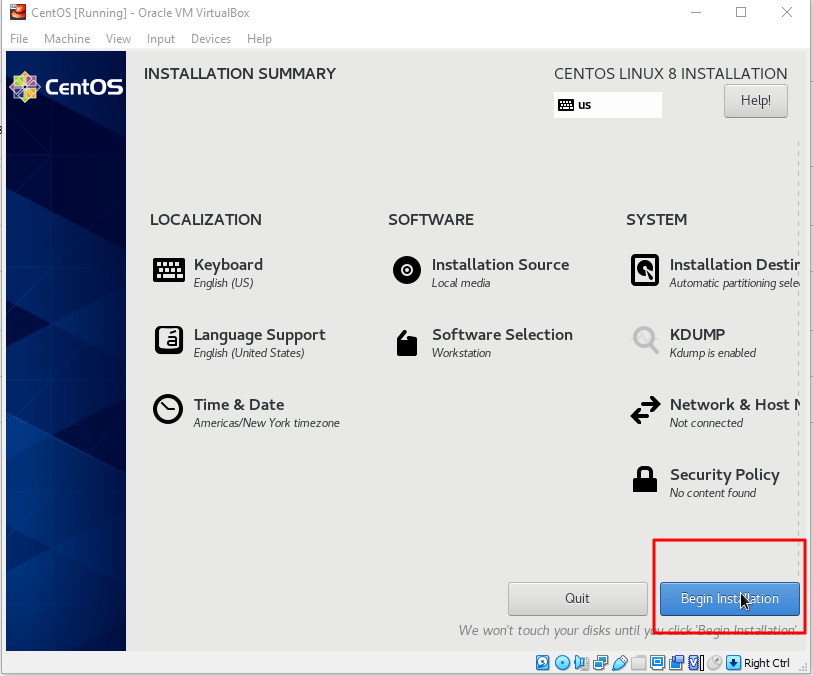Click the VirtualBox hard disk status icon
813x676 pixels.
(542, 663)
